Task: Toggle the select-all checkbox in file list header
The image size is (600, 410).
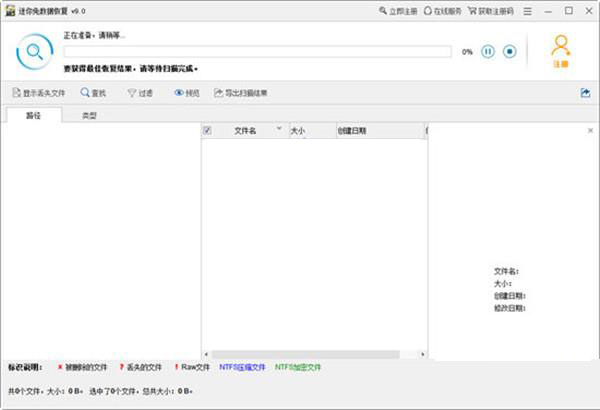Action: pyautogui.click(x=207, y=131)
